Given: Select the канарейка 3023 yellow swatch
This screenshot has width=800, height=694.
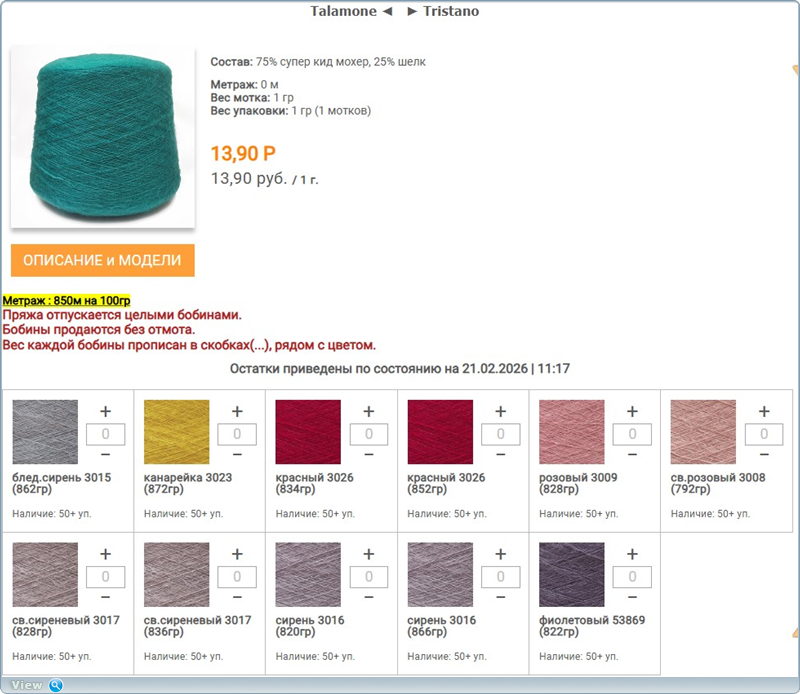Looking at the screenshot, I should [x=177, y=432].
